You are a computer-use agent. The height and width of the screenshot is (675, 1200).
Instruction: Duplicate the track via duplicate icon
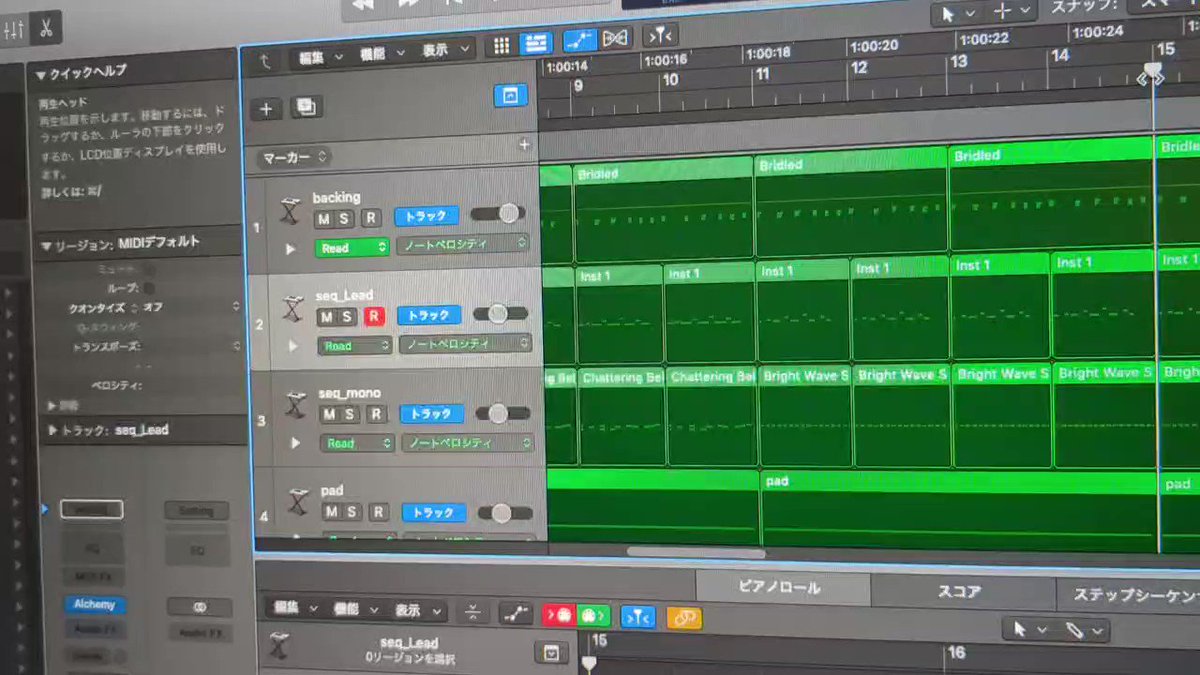pos(306,107)
